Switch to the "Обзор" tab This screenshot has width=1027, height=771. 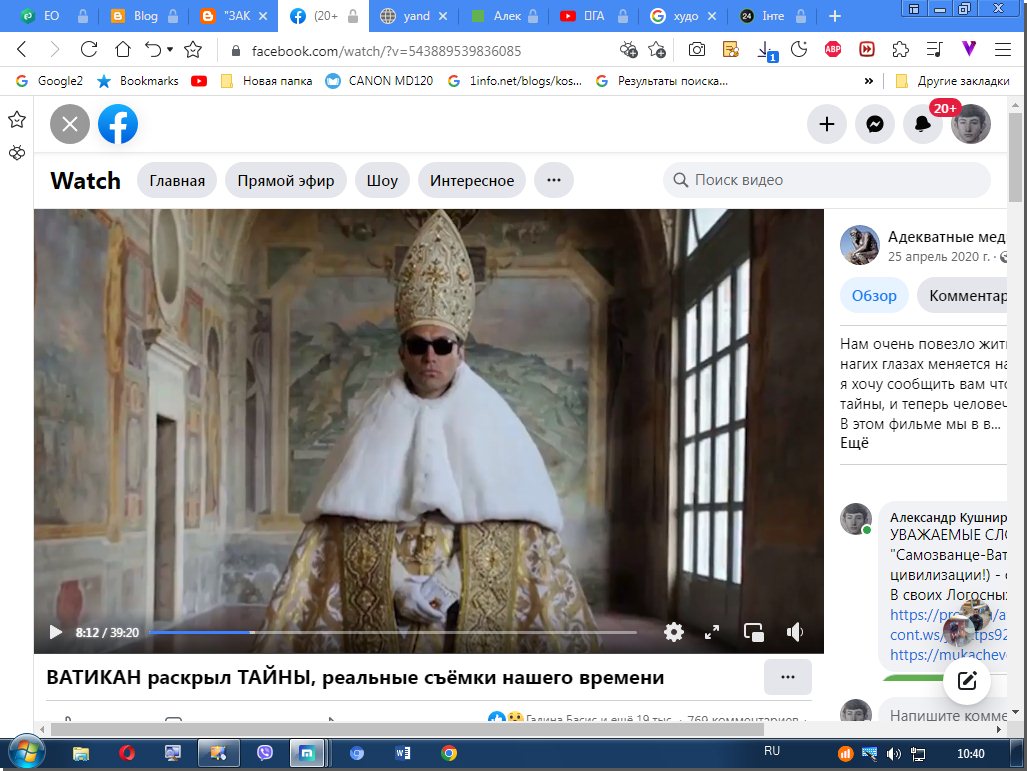[x=874, y=295]
